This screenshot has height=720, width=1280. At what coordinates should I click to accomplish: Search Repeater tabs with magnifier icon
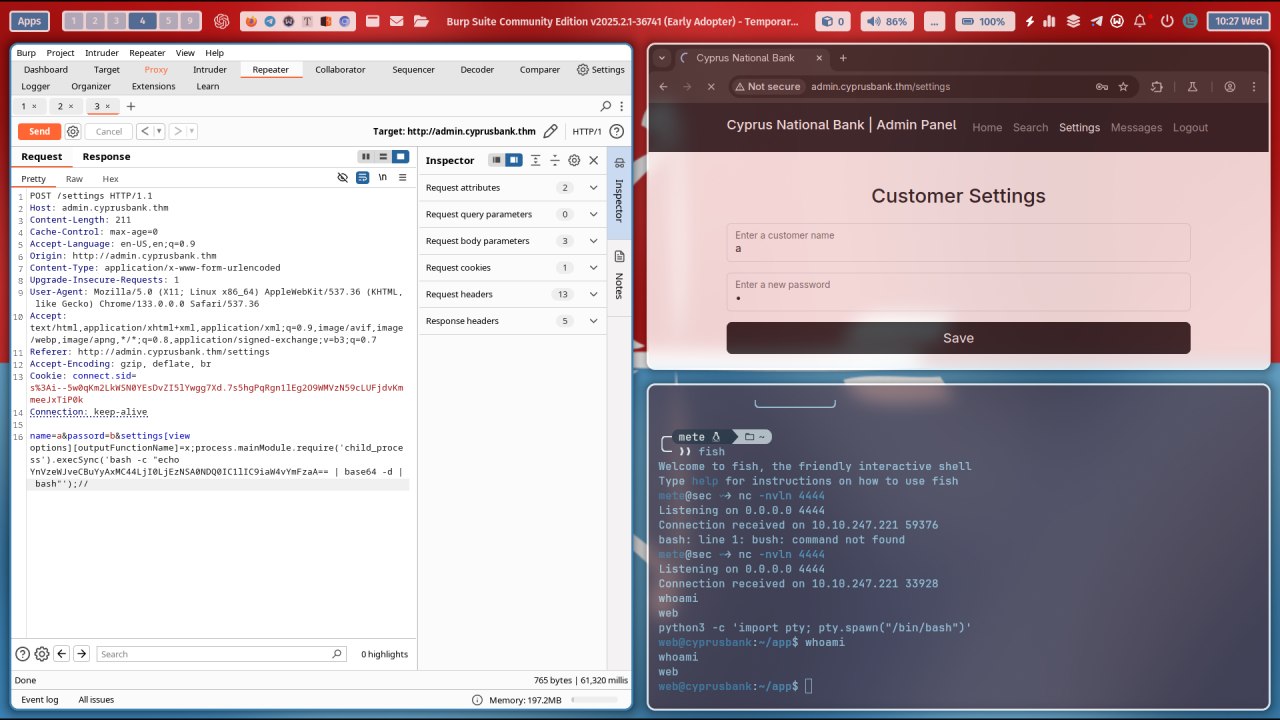(605, 106)
